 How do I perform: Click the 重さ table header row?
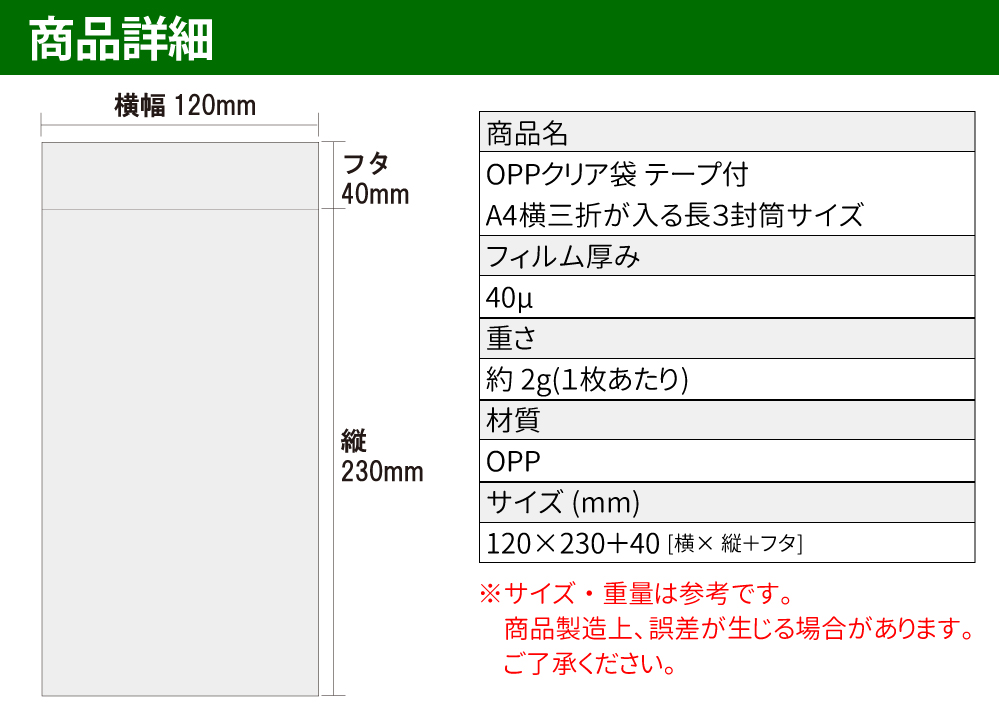tap(727, 338)
